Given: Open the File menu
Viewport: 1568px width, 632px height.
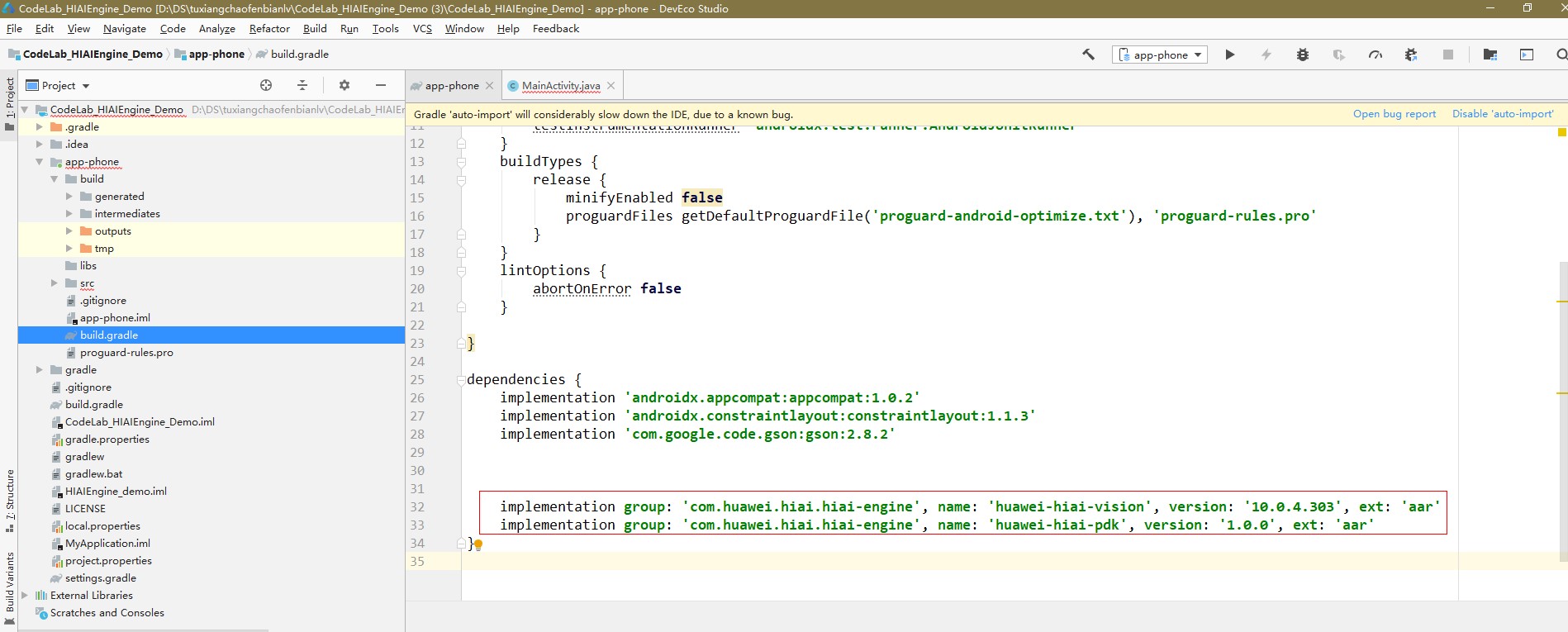Looking at the screenshot, I should point(14,28).
